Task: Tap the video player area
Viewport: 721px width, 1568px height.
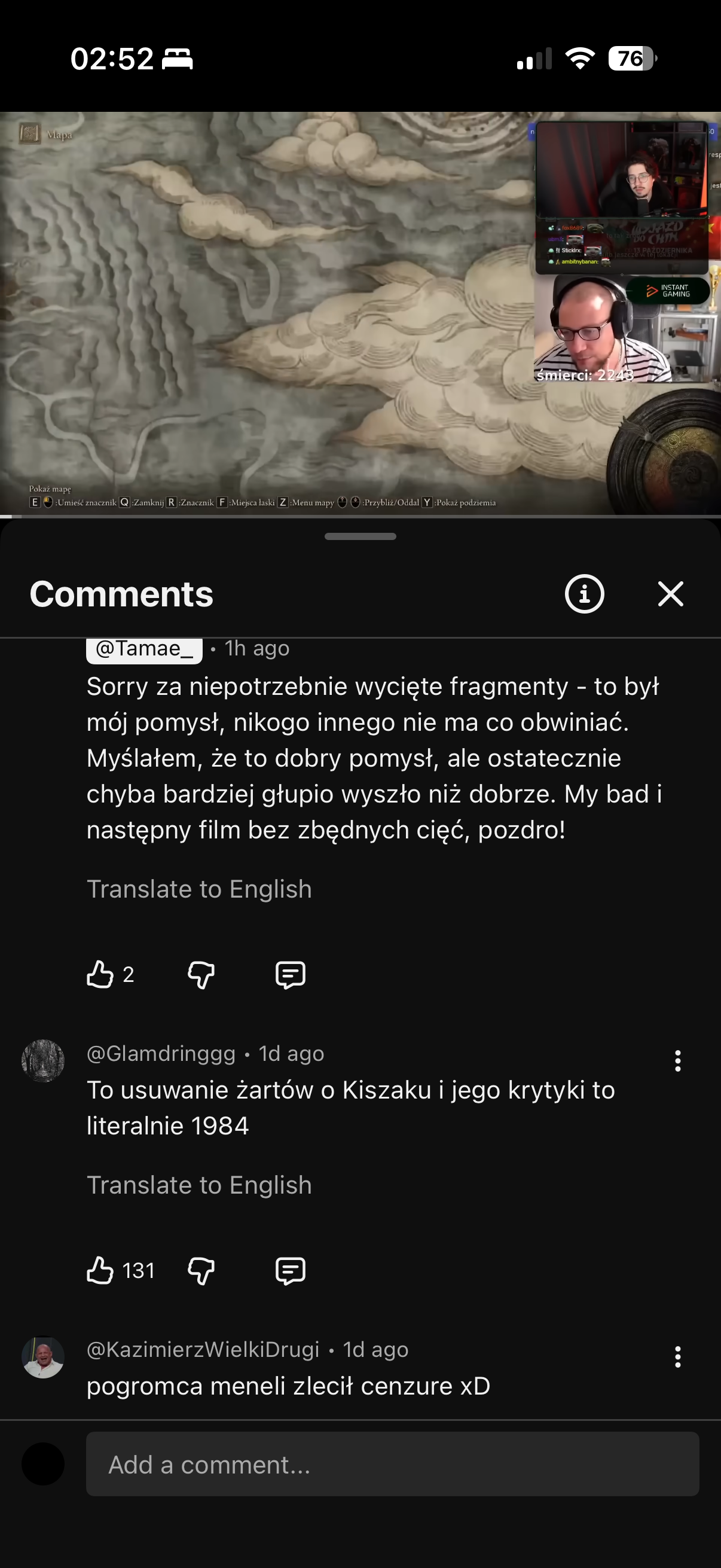Action: click(360, 313)
